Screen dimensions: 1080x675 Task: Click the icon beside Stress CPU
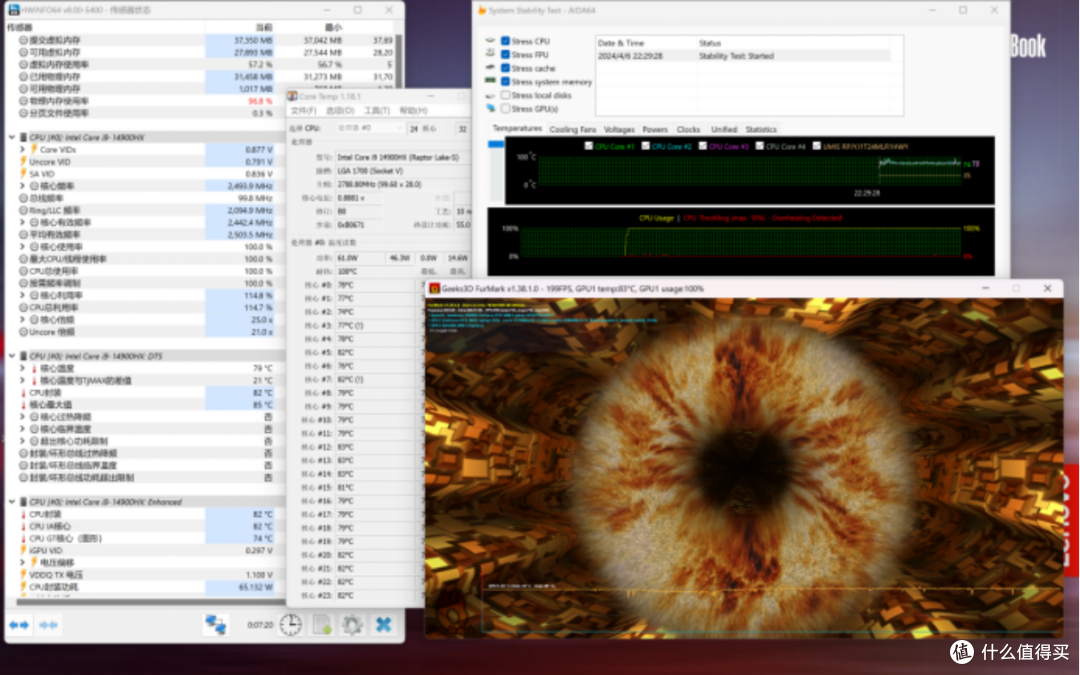coord(490,41)
